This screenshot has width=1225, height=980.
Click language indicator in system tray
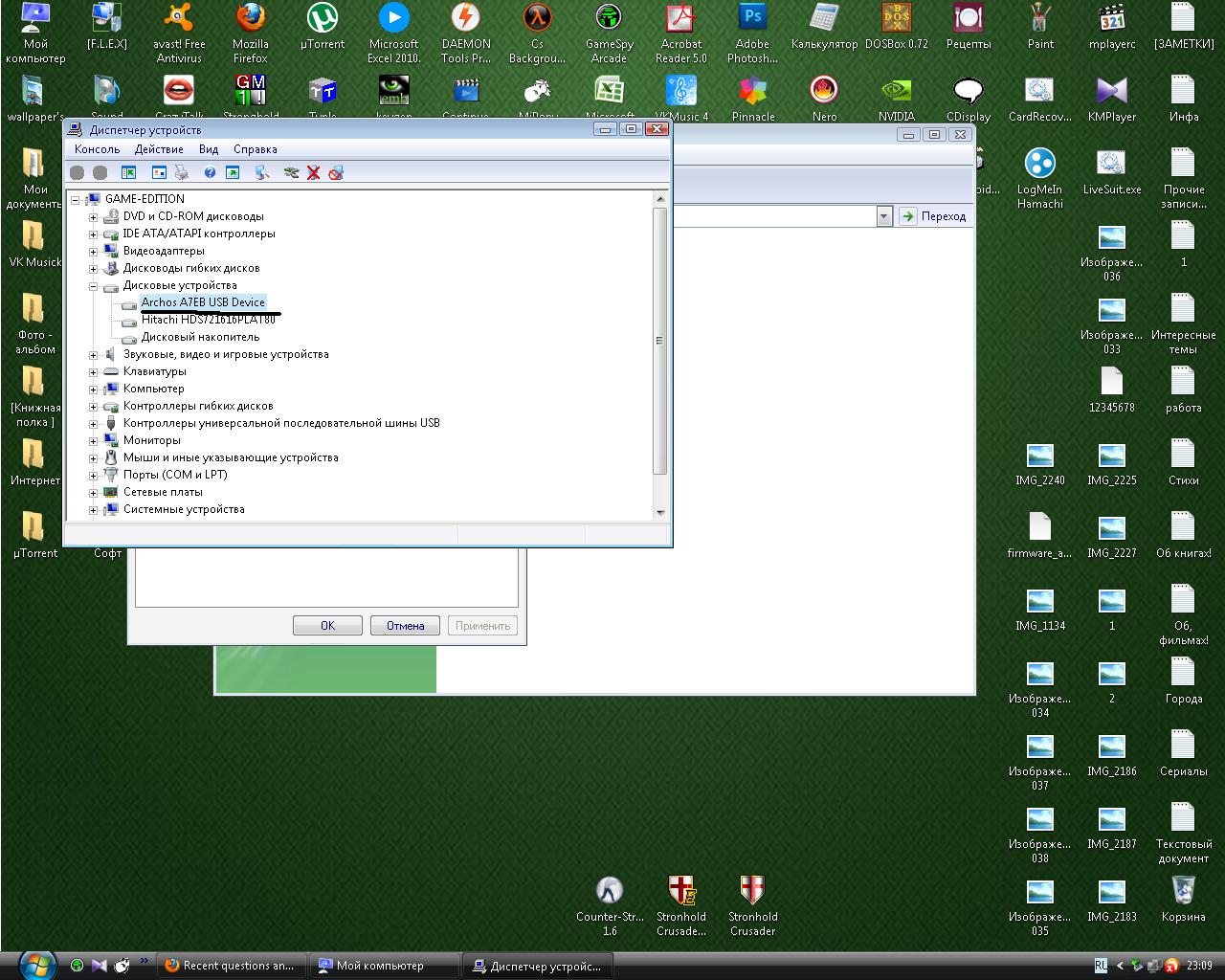tap(1101, 966)
